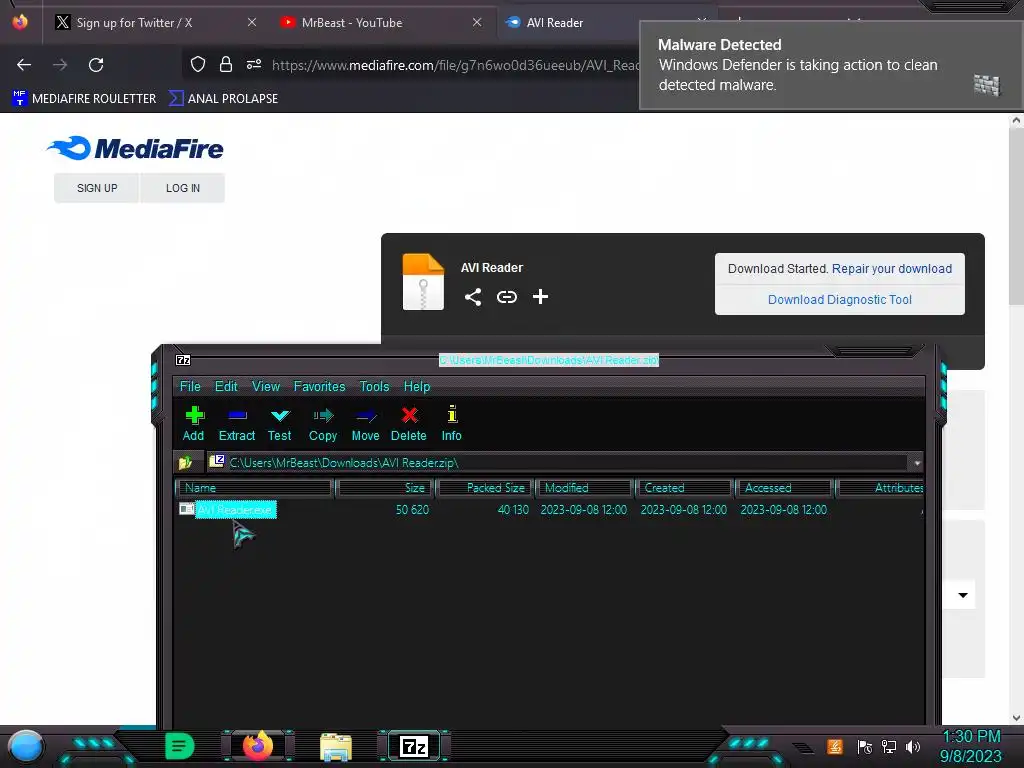Screen dimensions: 1024x768
Task: Sort by Accessed column header
Action: (785, 488)
